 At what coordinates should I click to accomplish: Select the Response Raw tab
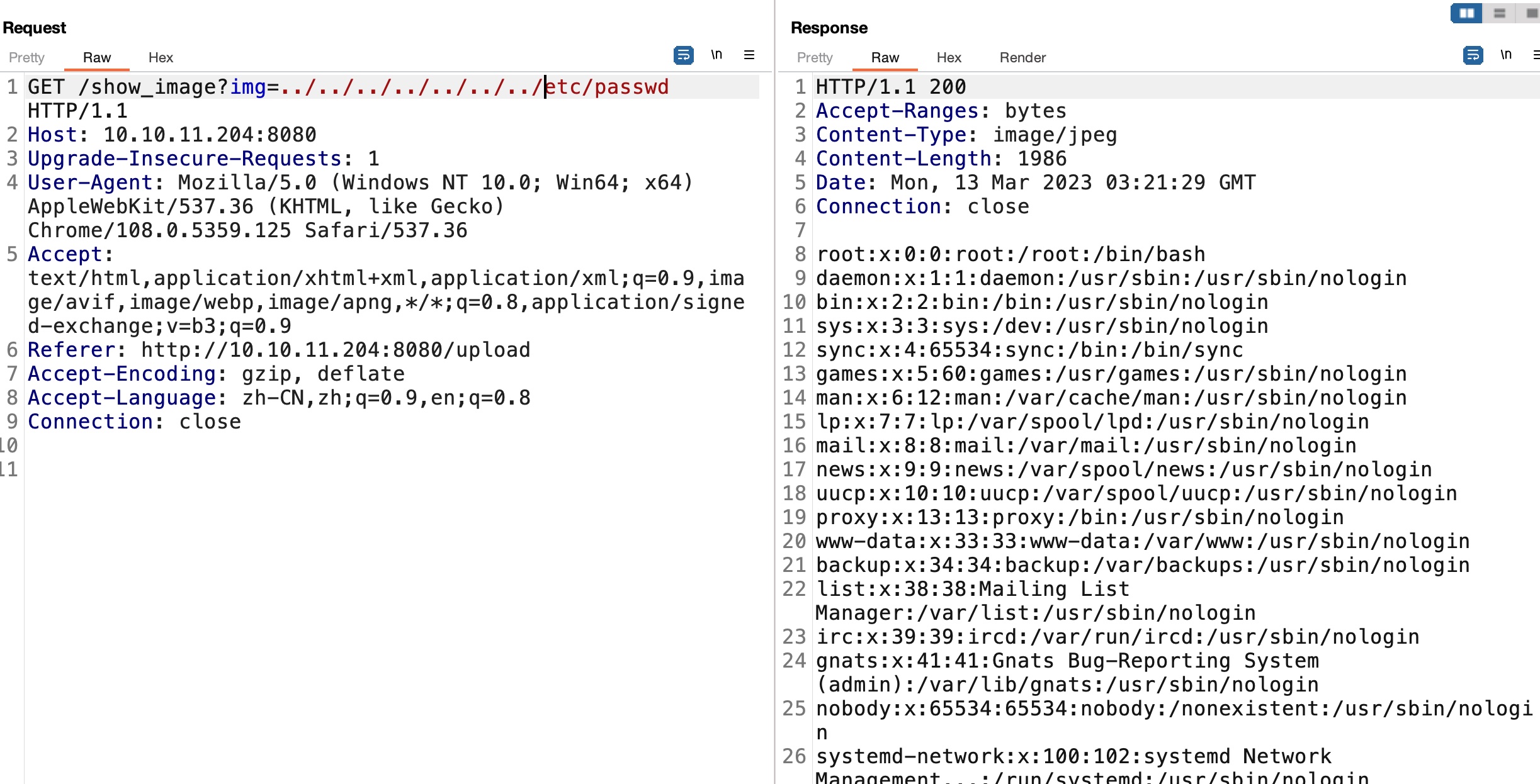coord(885,57)
